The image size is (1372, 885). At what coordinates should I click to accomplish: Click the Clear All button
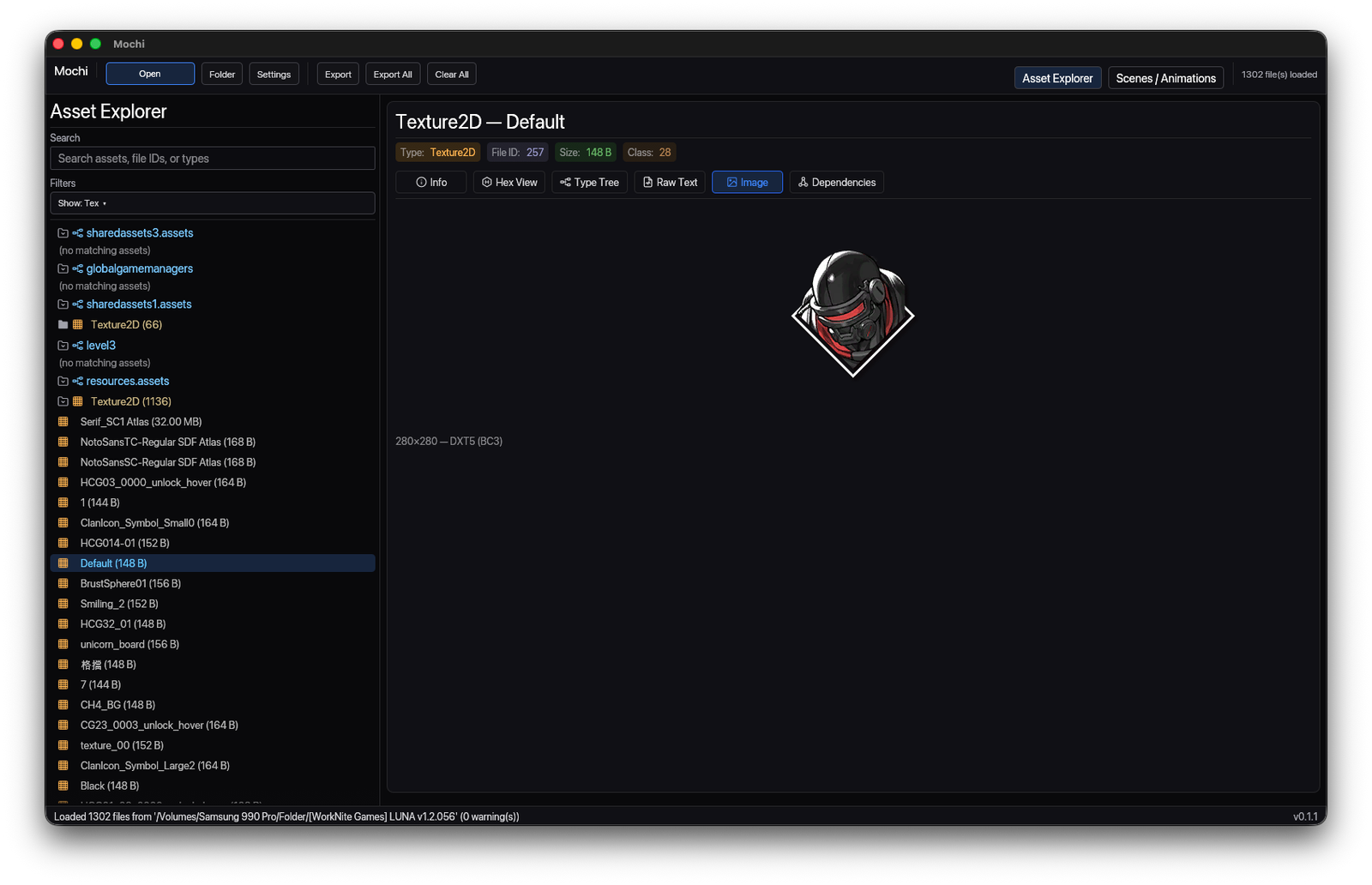point(452,75)
